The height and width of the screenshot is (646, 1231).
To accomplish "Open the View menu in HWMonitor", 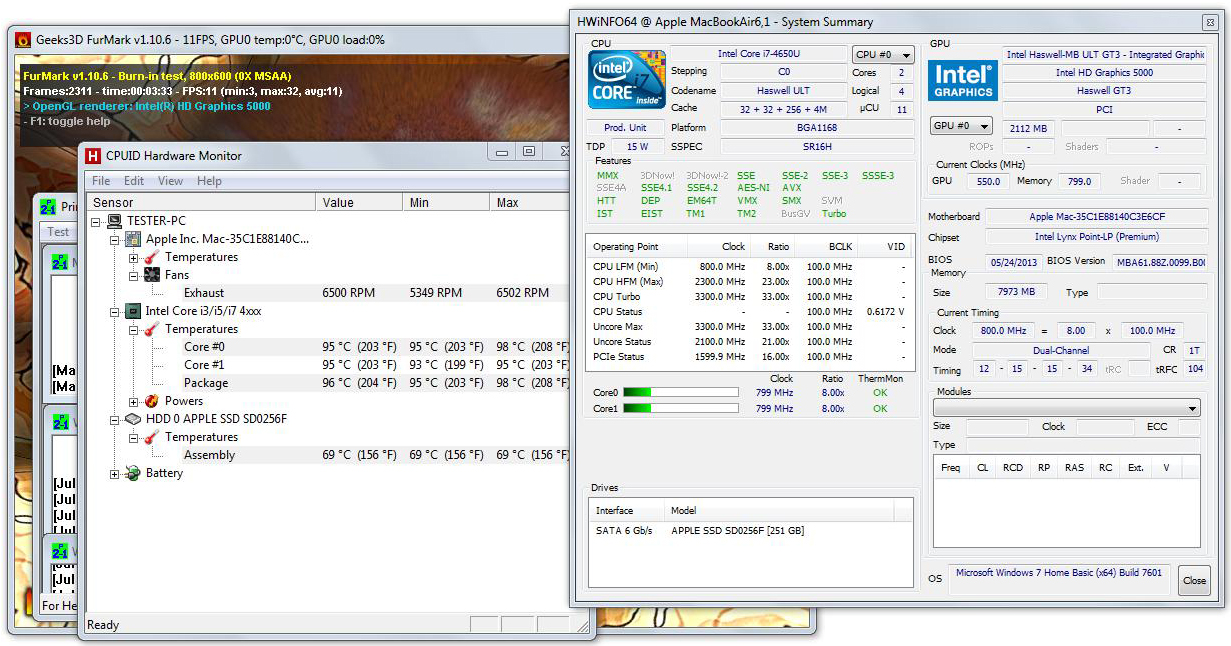I will (170, 181).
